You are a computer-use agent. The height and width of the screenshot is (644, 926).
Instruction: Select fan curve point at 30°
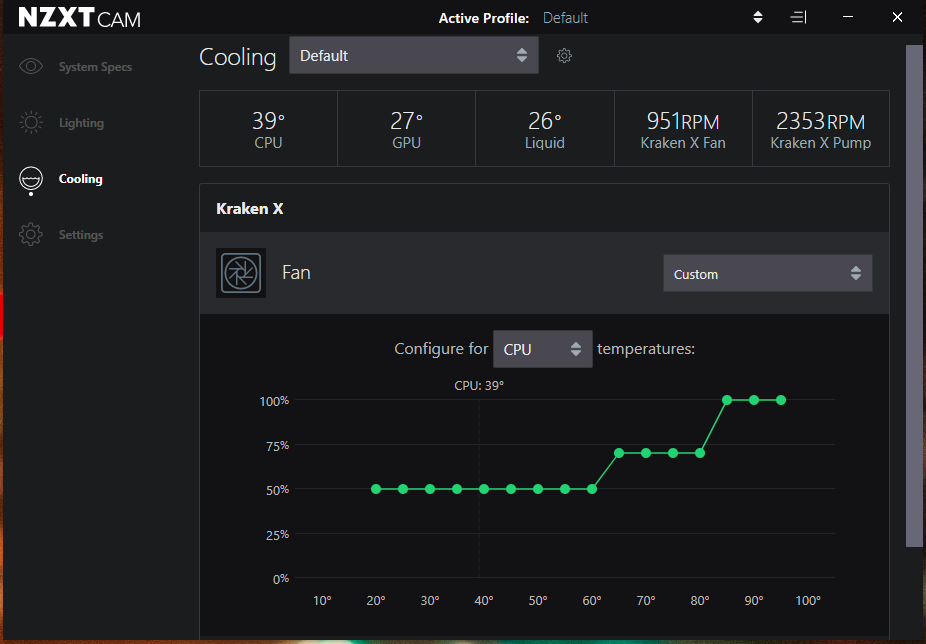coord(430,489)
